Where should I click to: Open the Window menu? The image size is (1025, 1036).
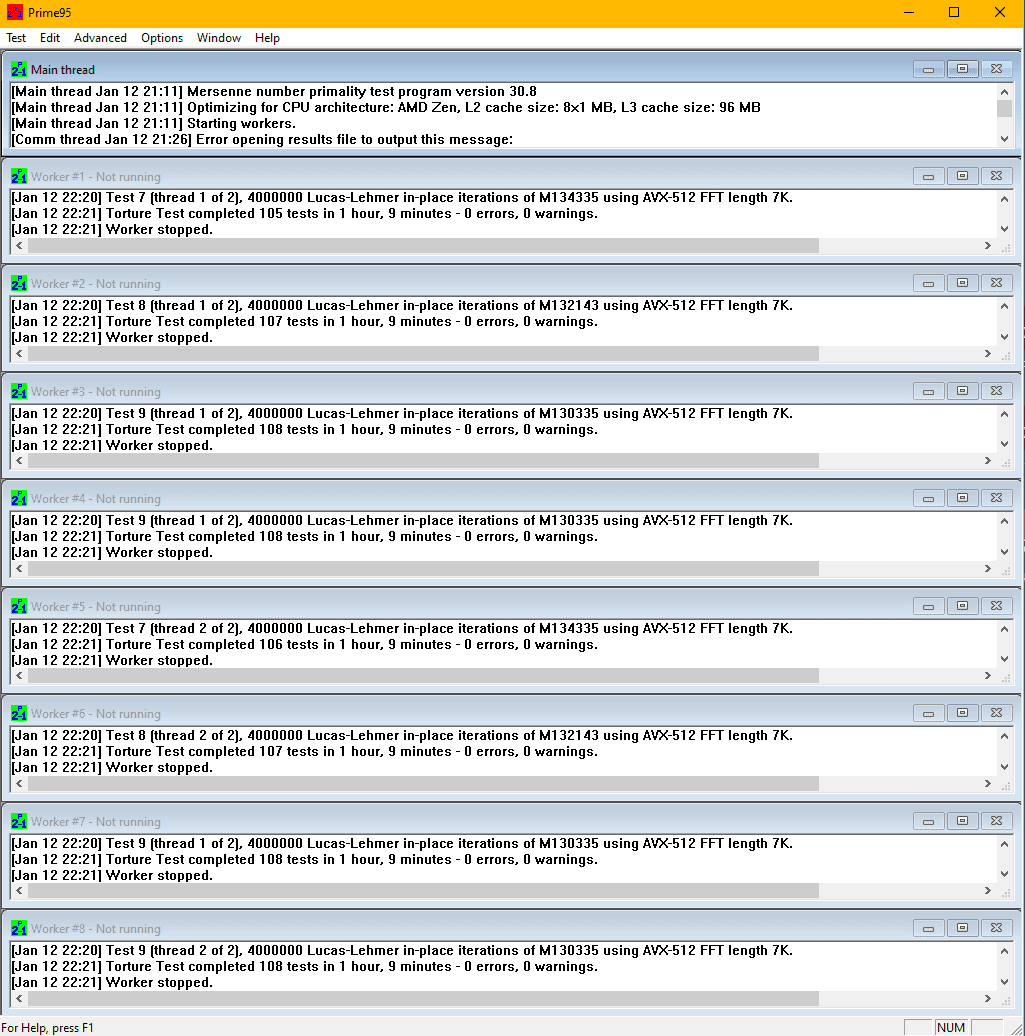point(219,38)
